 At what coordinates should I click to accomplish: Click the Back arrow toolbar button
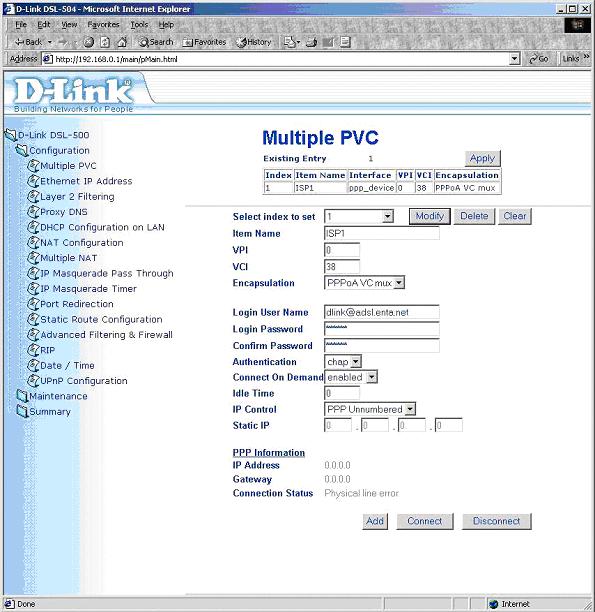point(27,42)
